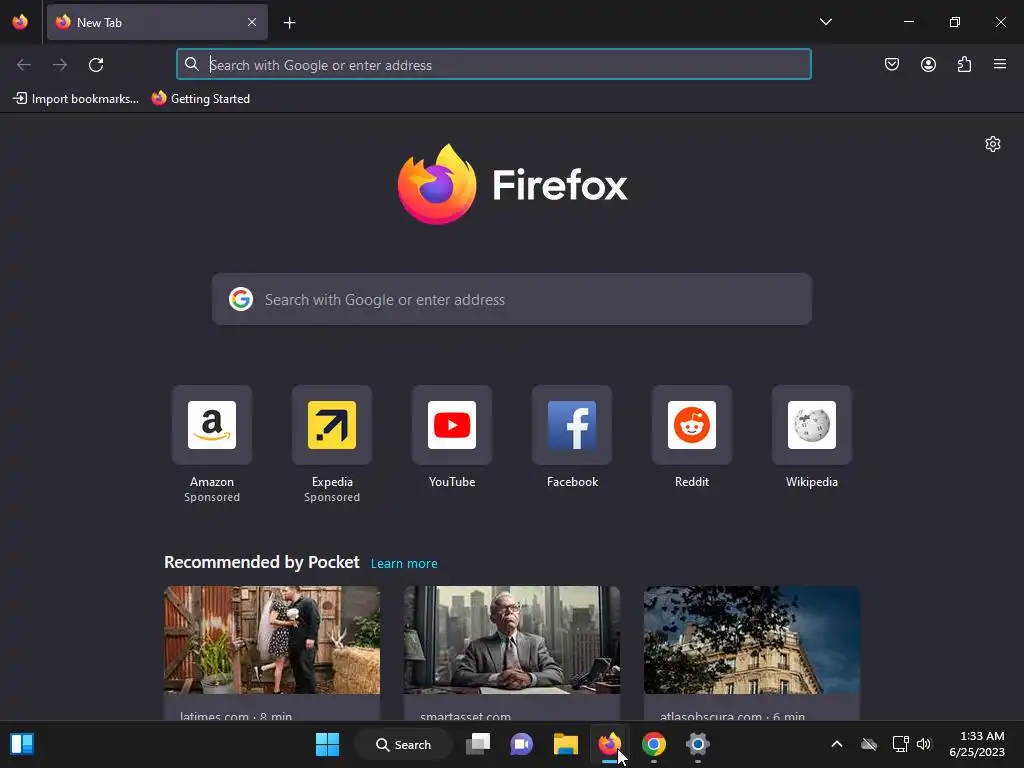Open the Windows Start menu
Screen dimensions: 1024x768
click(327, 744)
